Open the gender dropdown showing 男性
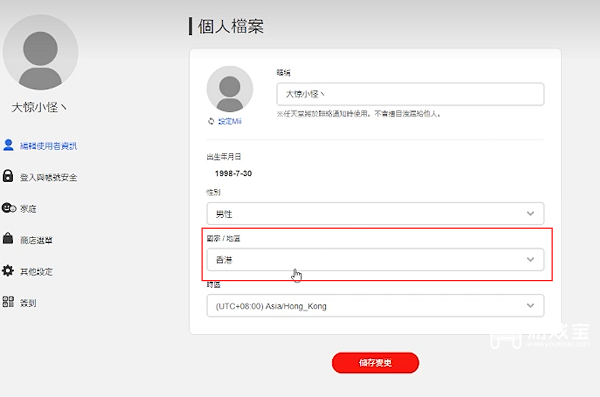 click(x=375, y=214)
